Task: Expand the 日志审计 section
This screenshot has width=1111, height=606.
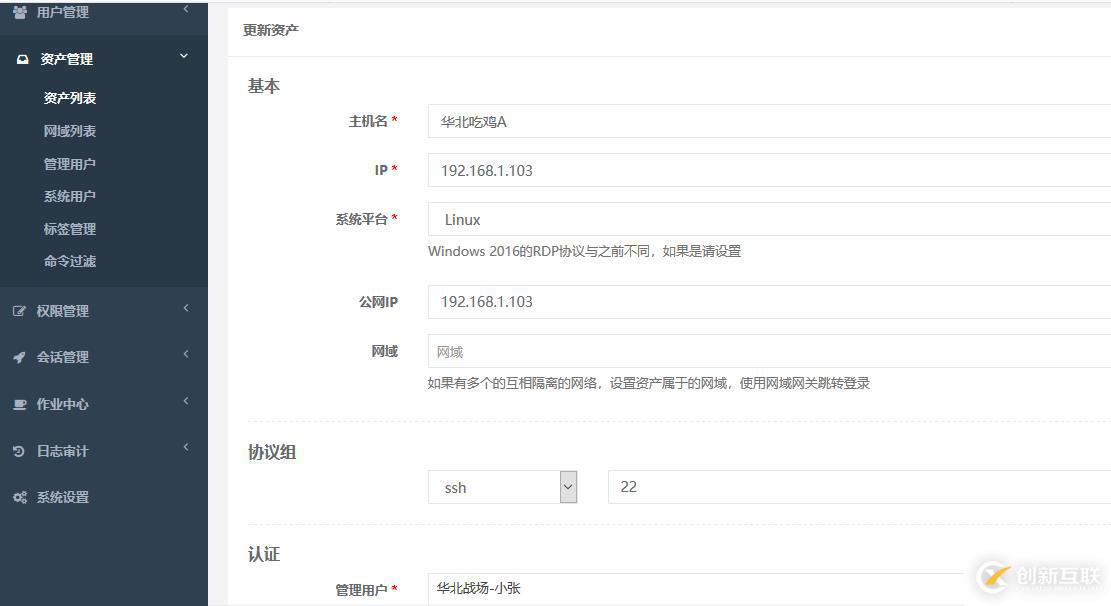Action: 185,450
